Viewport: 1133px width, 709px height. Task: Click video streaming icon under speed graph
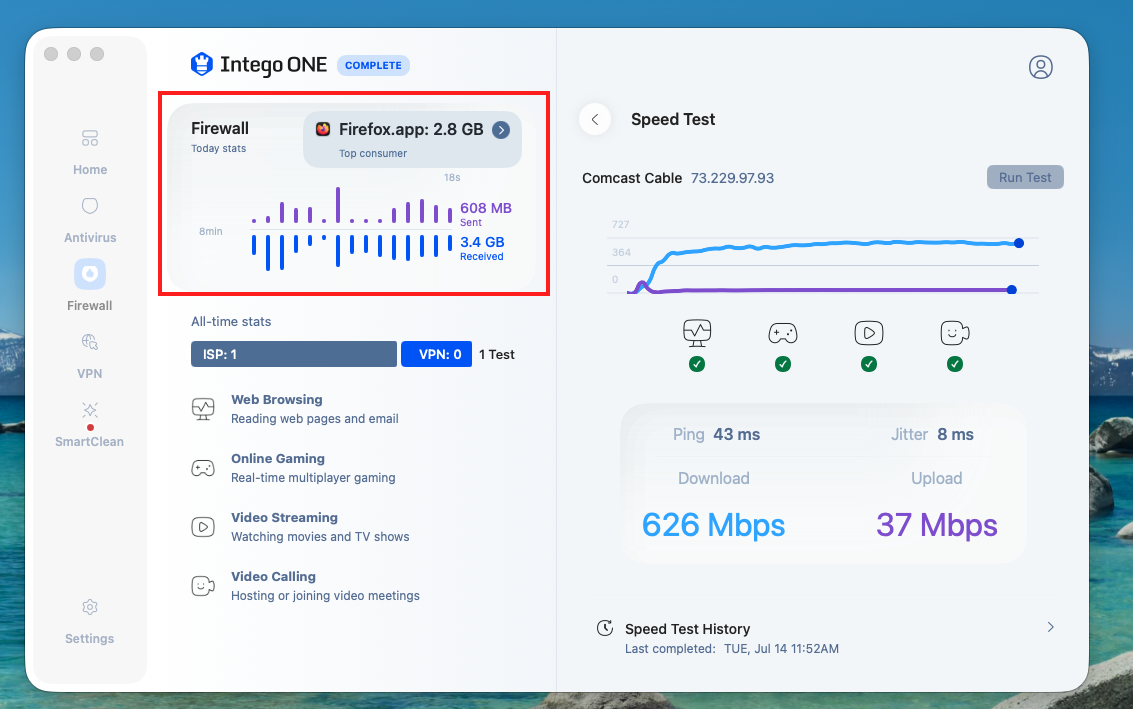point(869,332)
